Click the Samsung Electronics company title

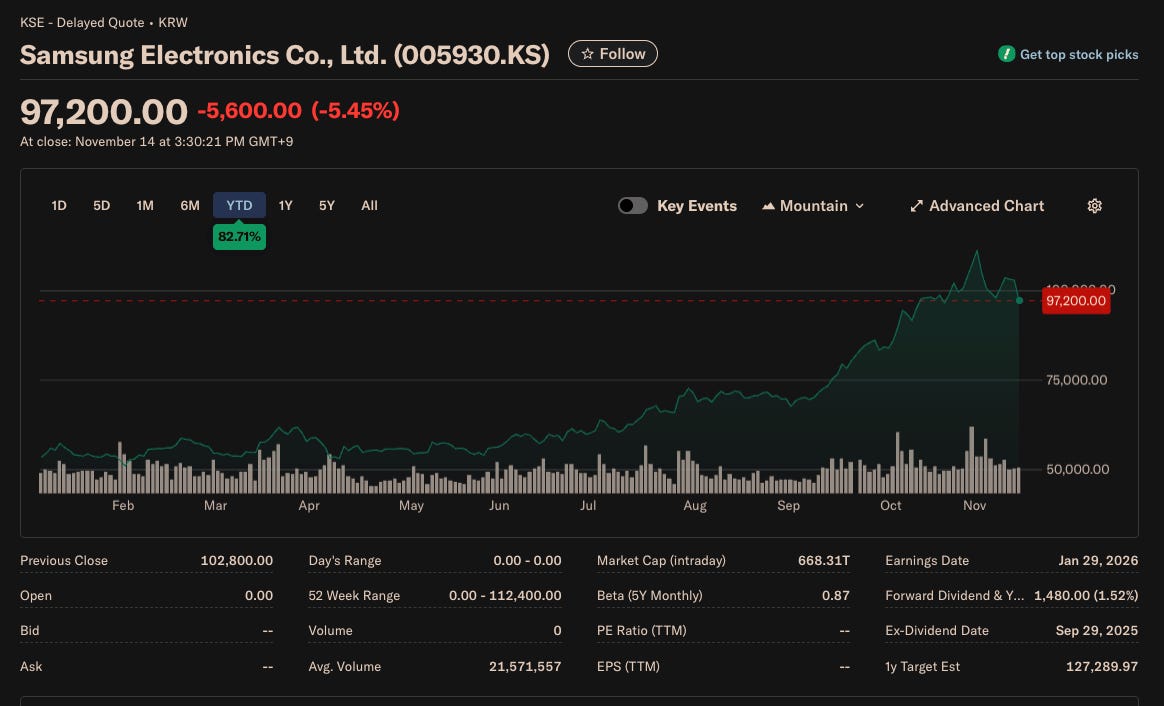pyautogui.click(x=285, y=55)
